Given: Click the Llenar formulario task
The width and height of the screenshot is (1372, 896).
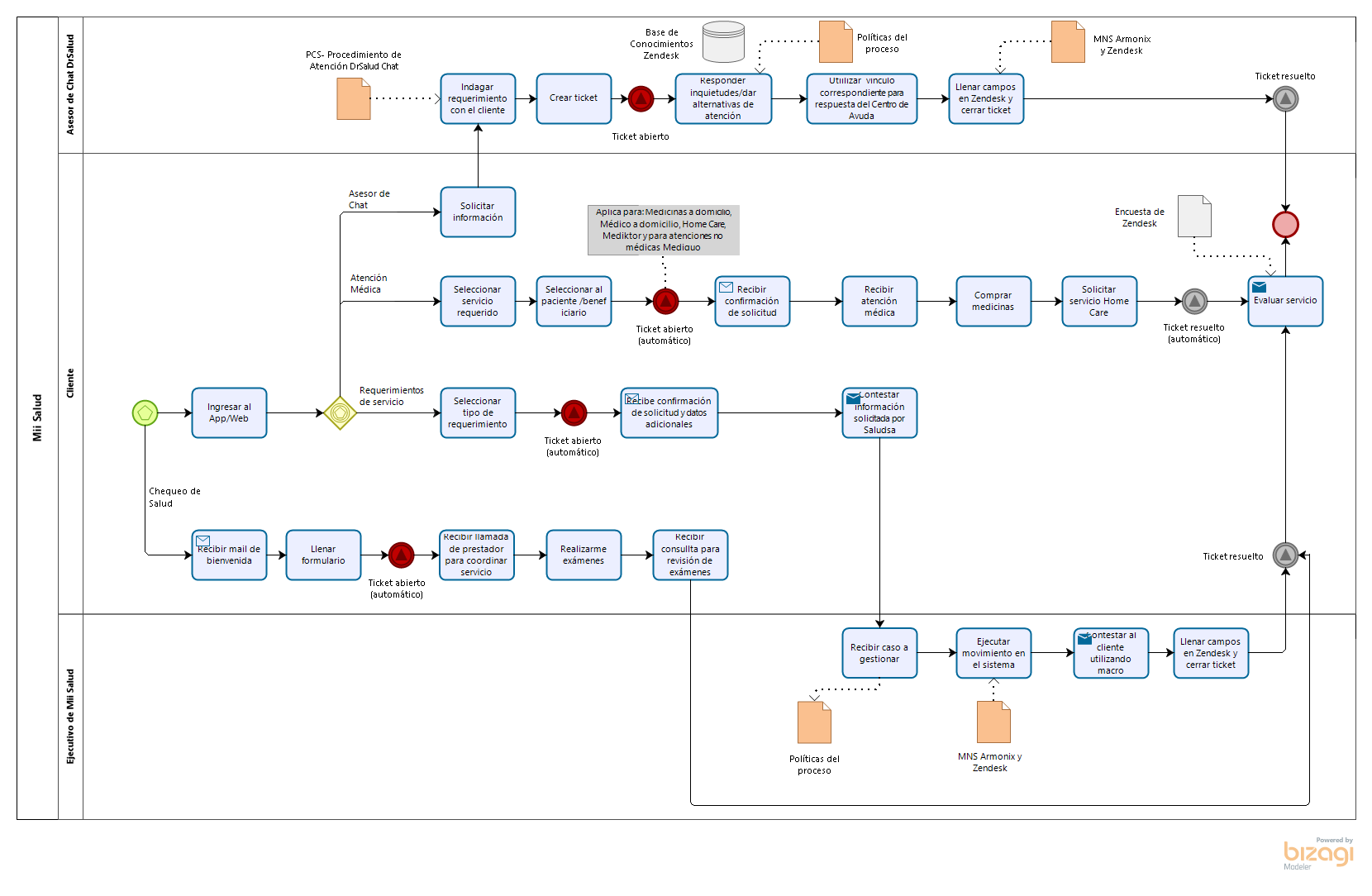Looking at the screenshot, I should coord(323,555).
